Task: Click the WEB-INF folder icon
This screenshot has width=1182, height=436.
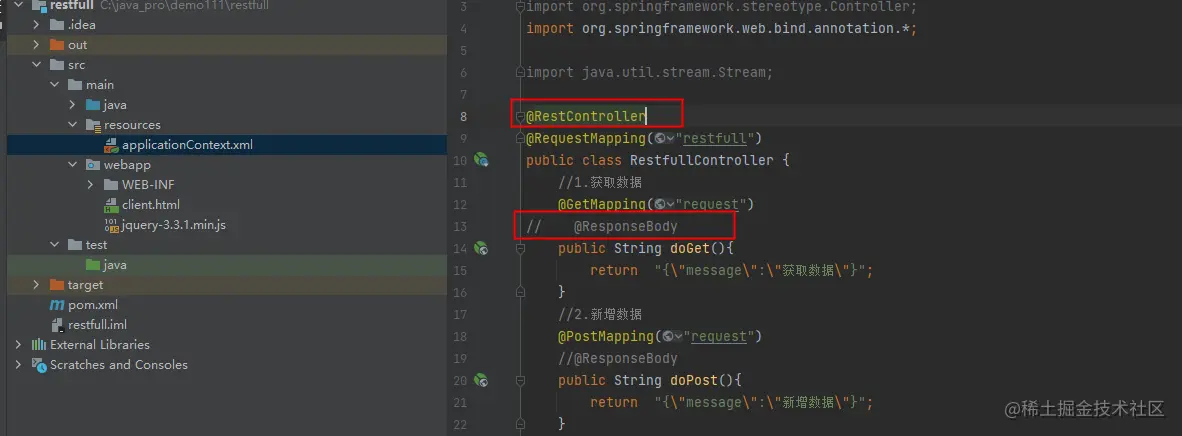Action: pos(111,185)
